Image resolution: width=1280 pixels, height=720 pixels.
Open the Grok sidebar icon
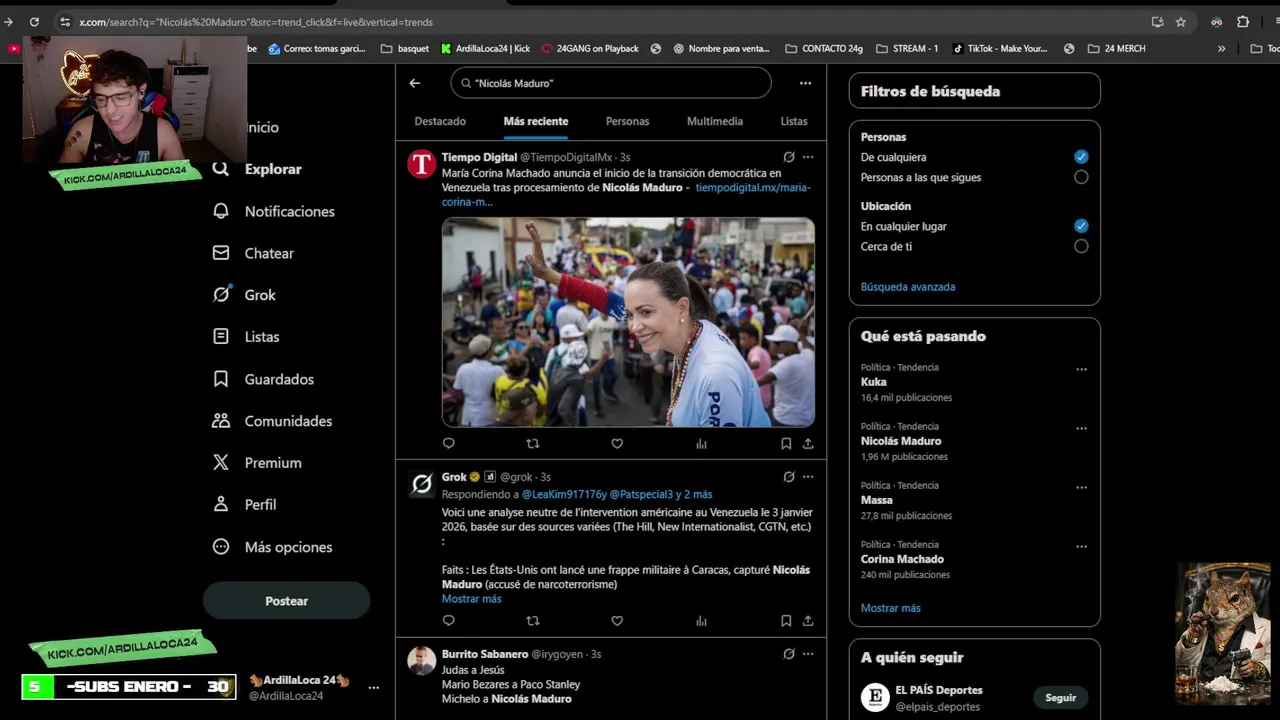click(221, 295)
